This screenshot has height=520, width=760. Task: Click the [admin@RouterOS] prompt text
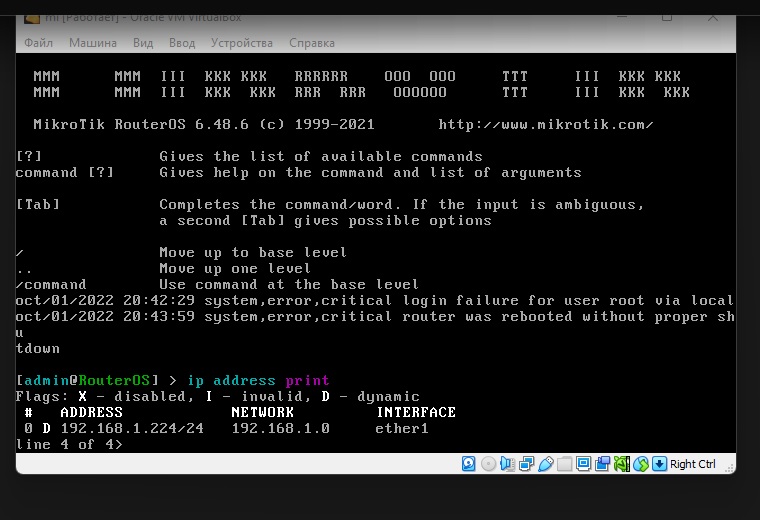tap(87, 380)
